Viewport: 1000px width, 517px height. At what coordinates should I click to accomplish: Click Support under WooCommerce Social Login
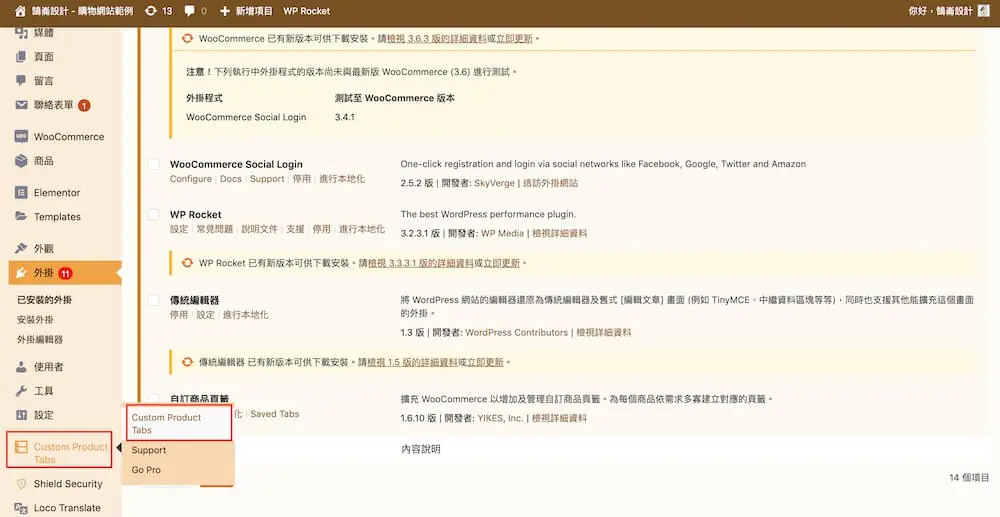coord(267,179)
